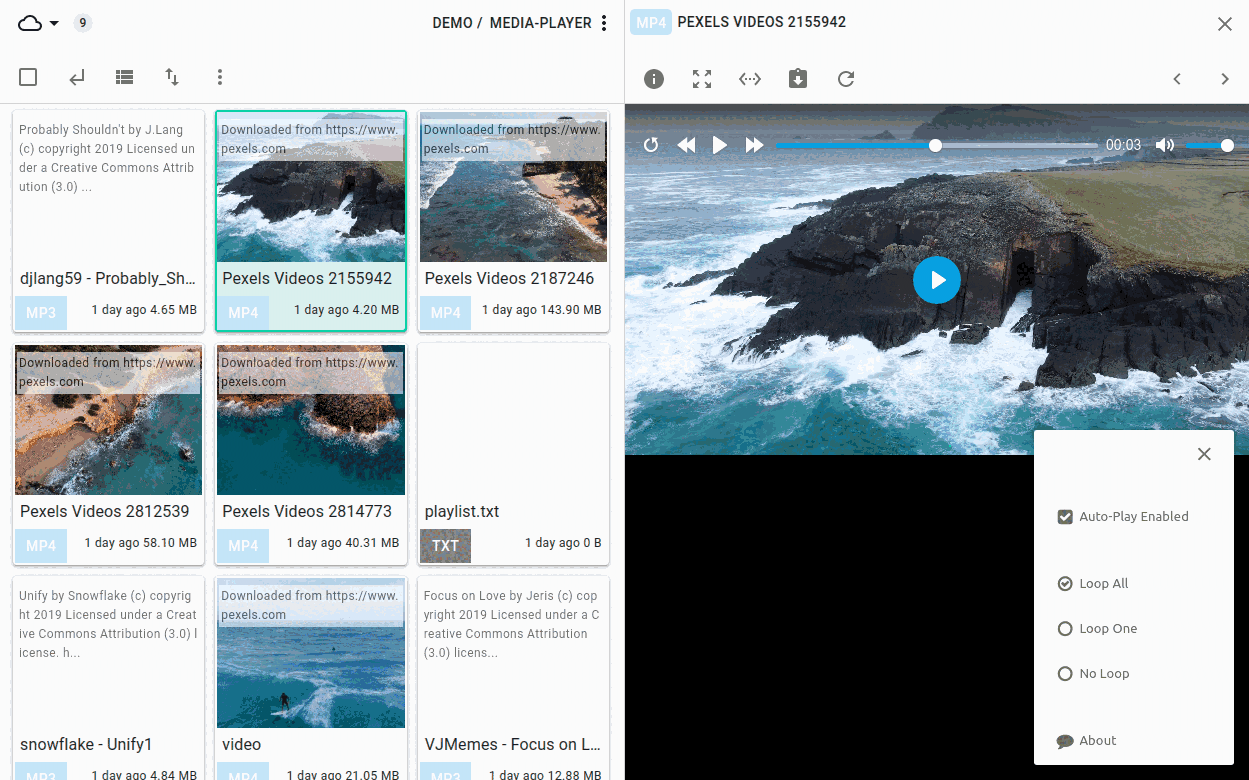Open the cloud location dropdown
Screen dimensions: 1249x780
pos(39,23)
